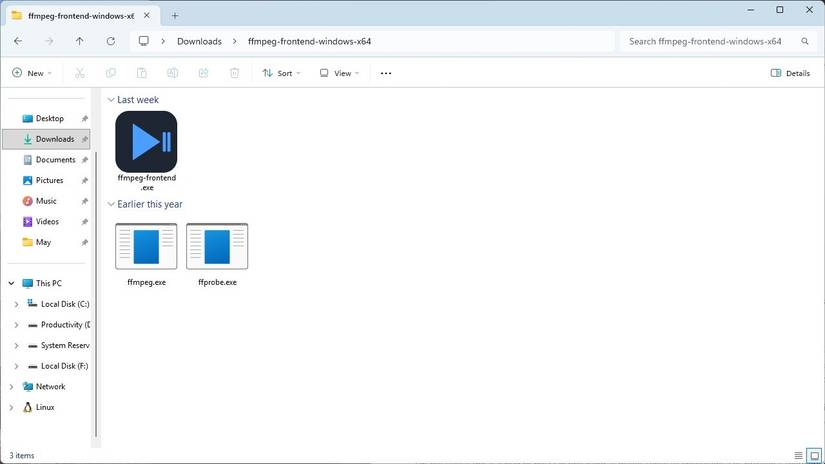Open Pictures in the sidebar
825x464 pixels.
47,180
